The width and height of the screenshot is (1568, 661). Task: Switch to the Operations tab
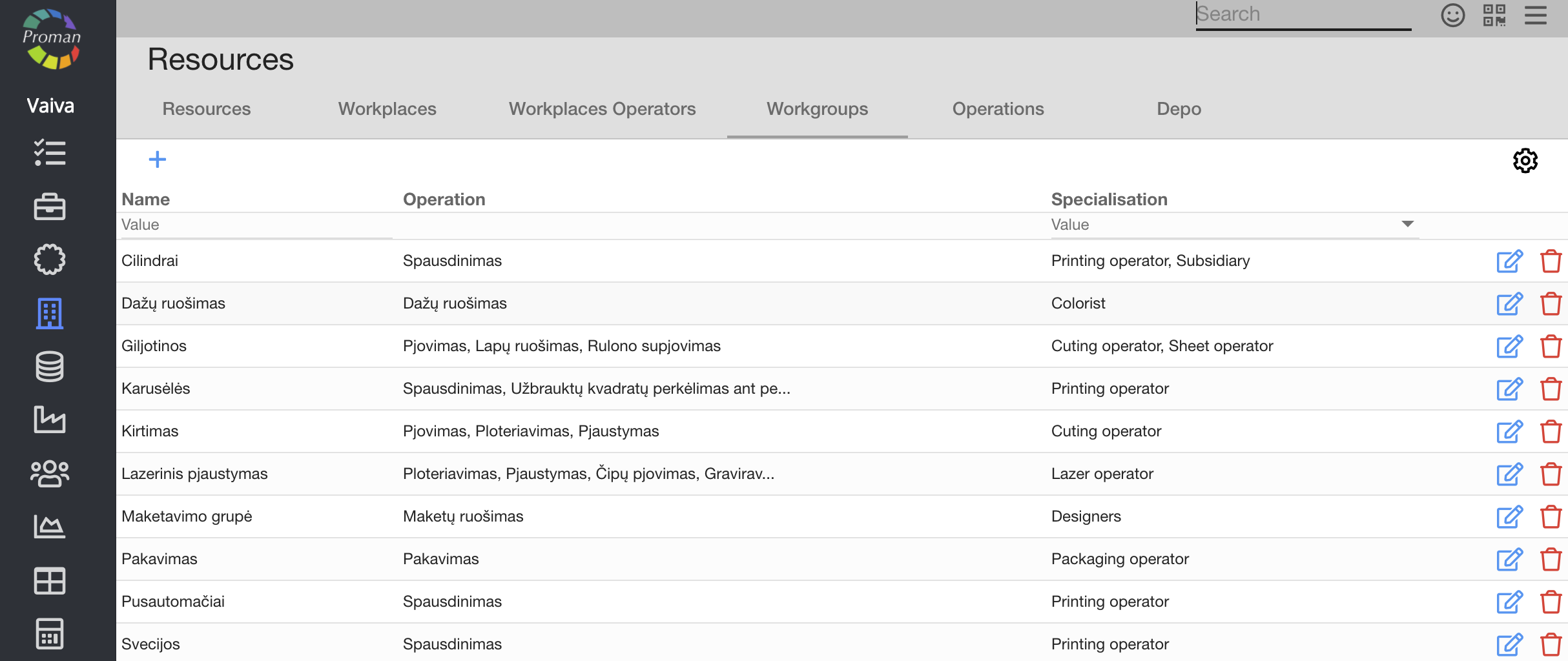coord(998,109)
